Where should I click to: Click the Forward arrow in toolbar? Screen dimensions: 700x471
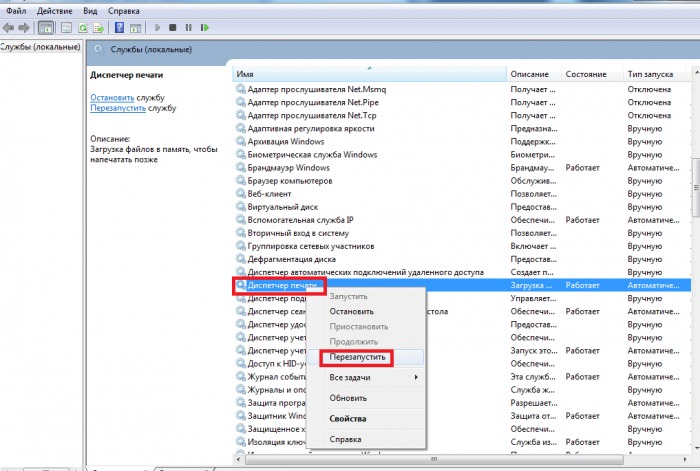(x=23, y=27)
